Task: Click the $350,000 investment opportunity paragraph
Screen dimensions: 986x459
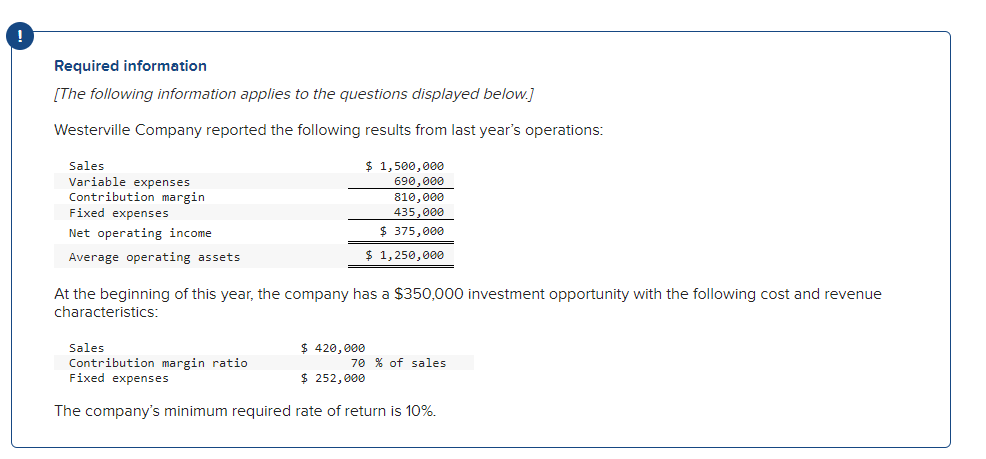Action: coord(468,303)
